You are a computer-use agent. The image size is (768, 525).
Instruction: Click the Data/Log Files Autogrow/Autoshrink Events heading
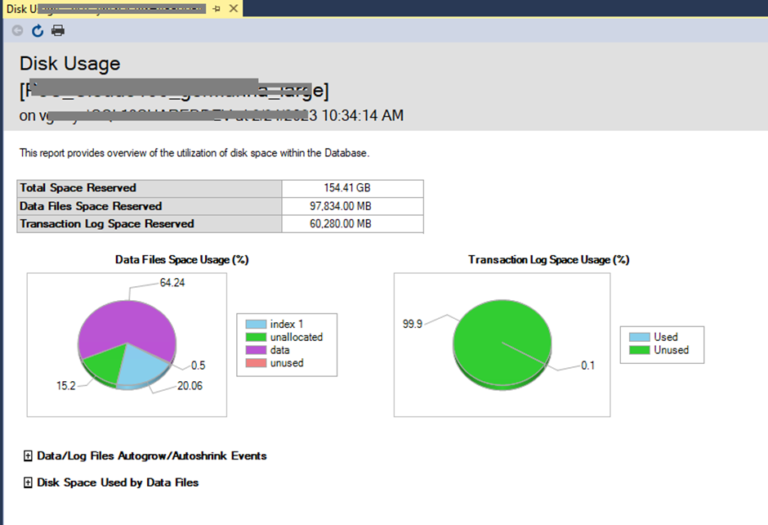(x=152, y=456)
